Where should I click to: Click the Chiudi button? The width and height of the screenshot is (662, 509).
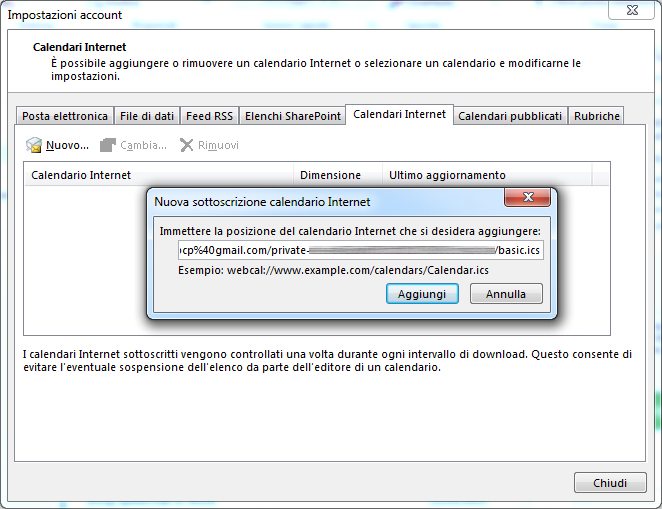610,483
